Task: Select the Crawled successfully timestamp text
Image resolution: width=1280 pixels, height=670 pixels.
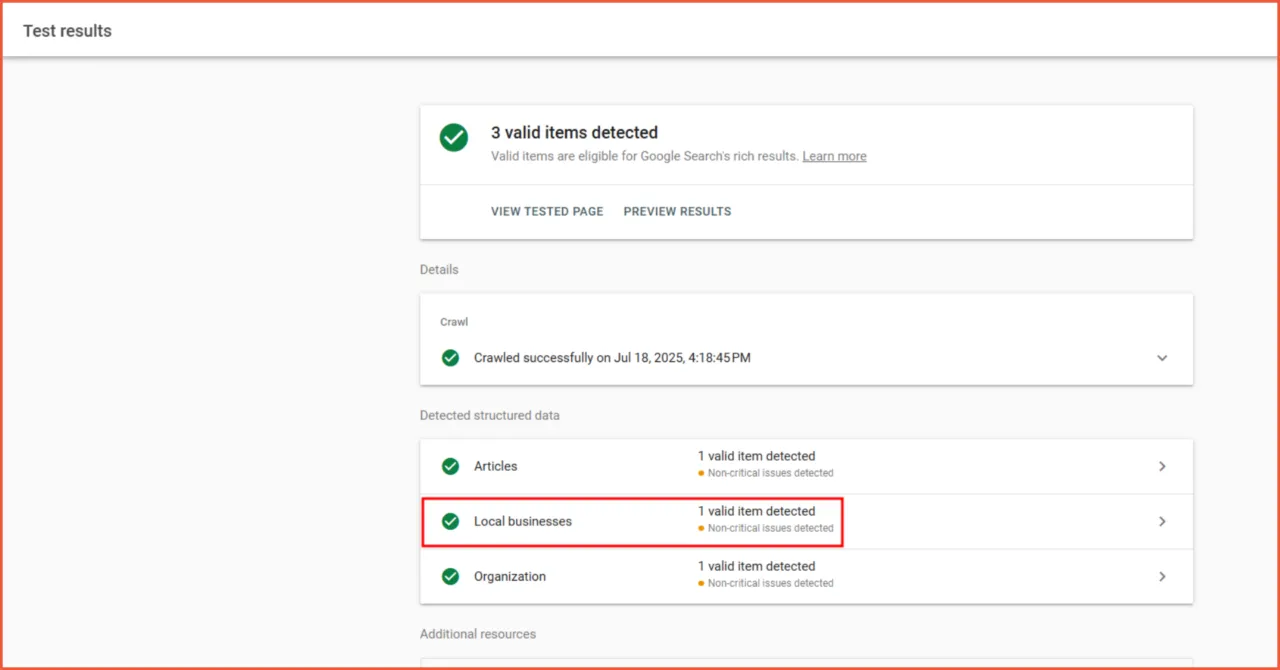Action: coord(612,358)
